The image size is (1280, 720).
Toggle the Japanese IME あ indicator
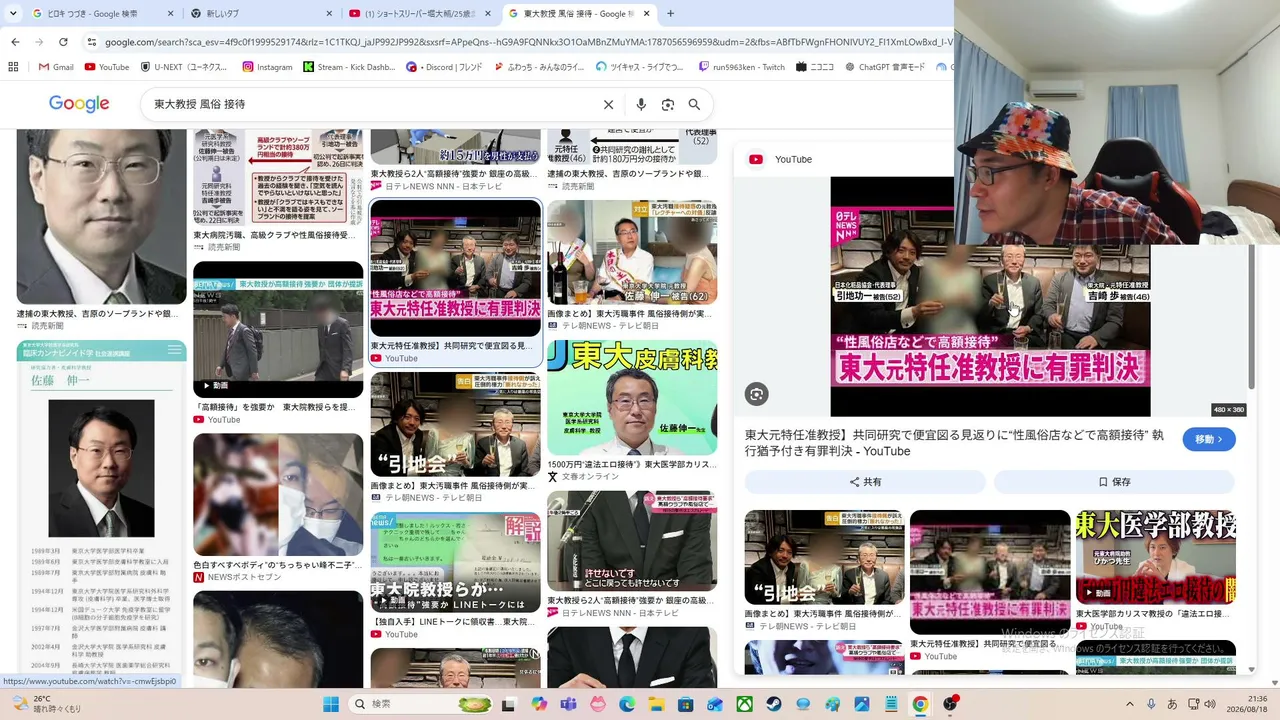coord(1172,704)
